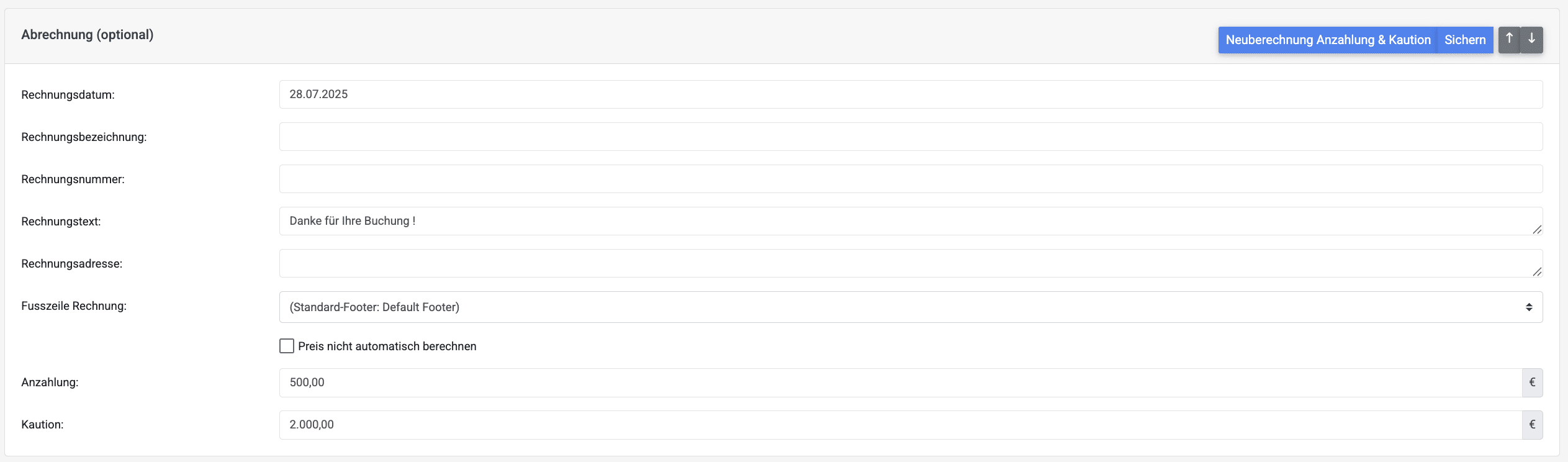Click the move section down arrow

pyautogui.click(x=1531, y=40)
